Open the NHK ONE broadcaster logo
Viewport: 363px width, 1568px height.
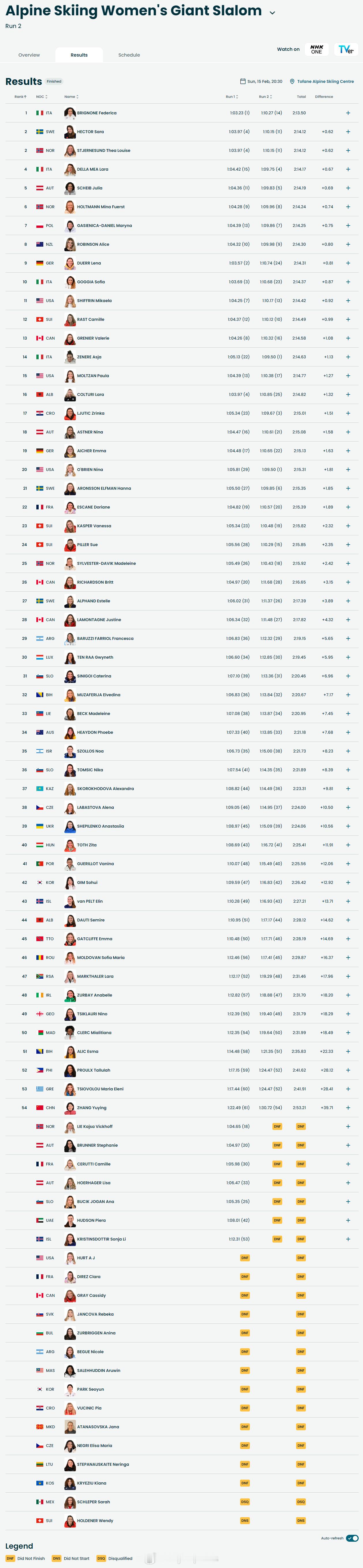316,49
